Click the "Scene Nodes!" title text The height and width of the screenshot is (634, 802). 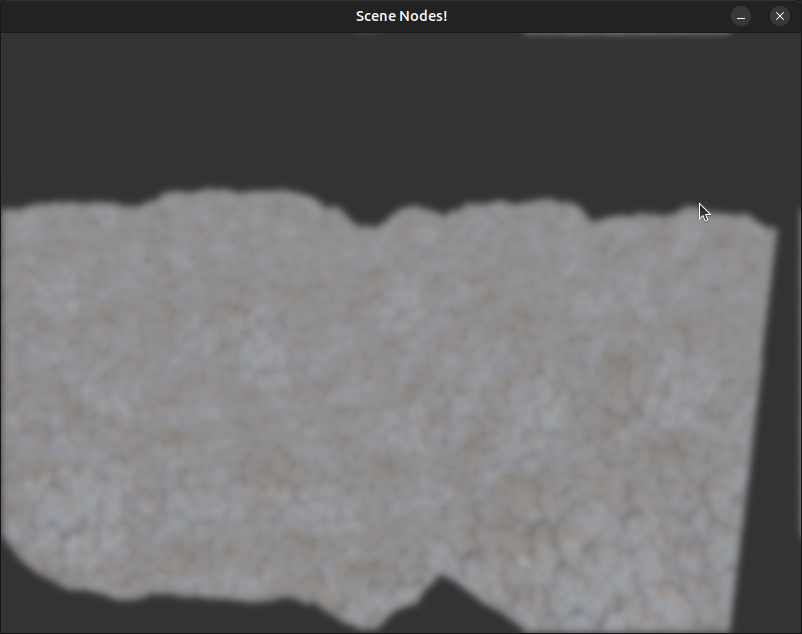tap(401, 16)
